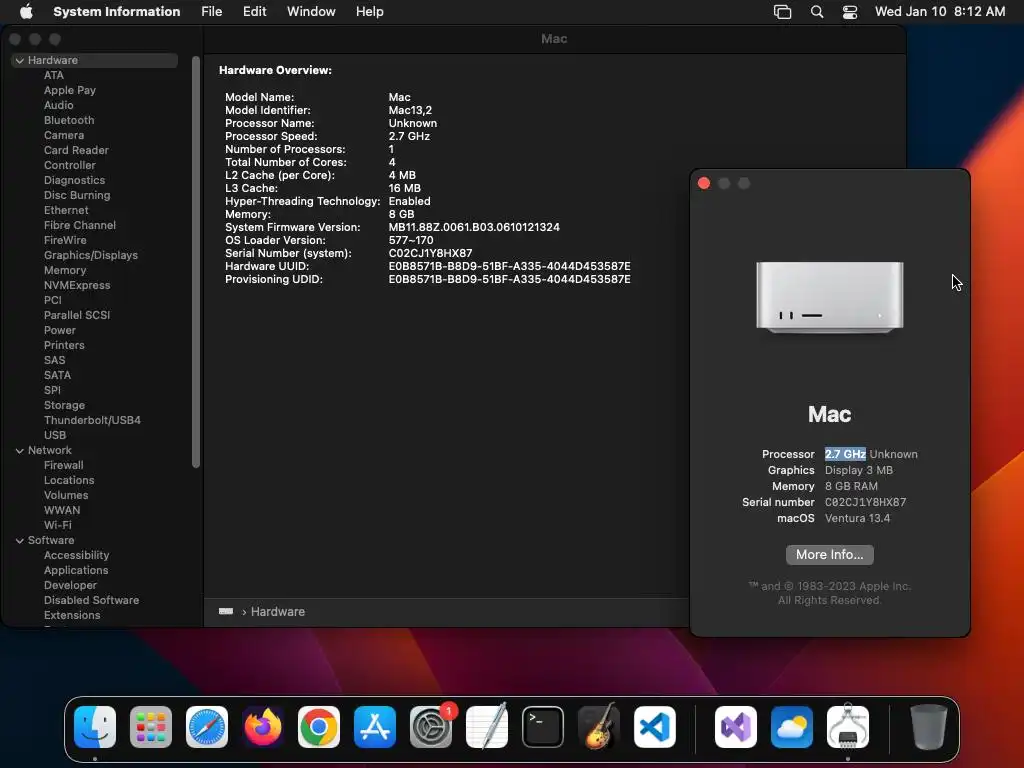Image resolution: width=1024 pixels, height=768 pixels.
Task: Select Diagnostics in the sidebar
Action: click(74, 180)
